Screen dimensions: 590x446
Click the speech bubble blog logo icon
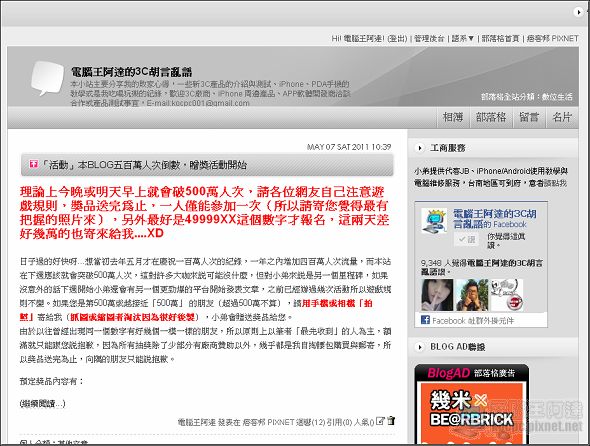[x=47, y=78]
